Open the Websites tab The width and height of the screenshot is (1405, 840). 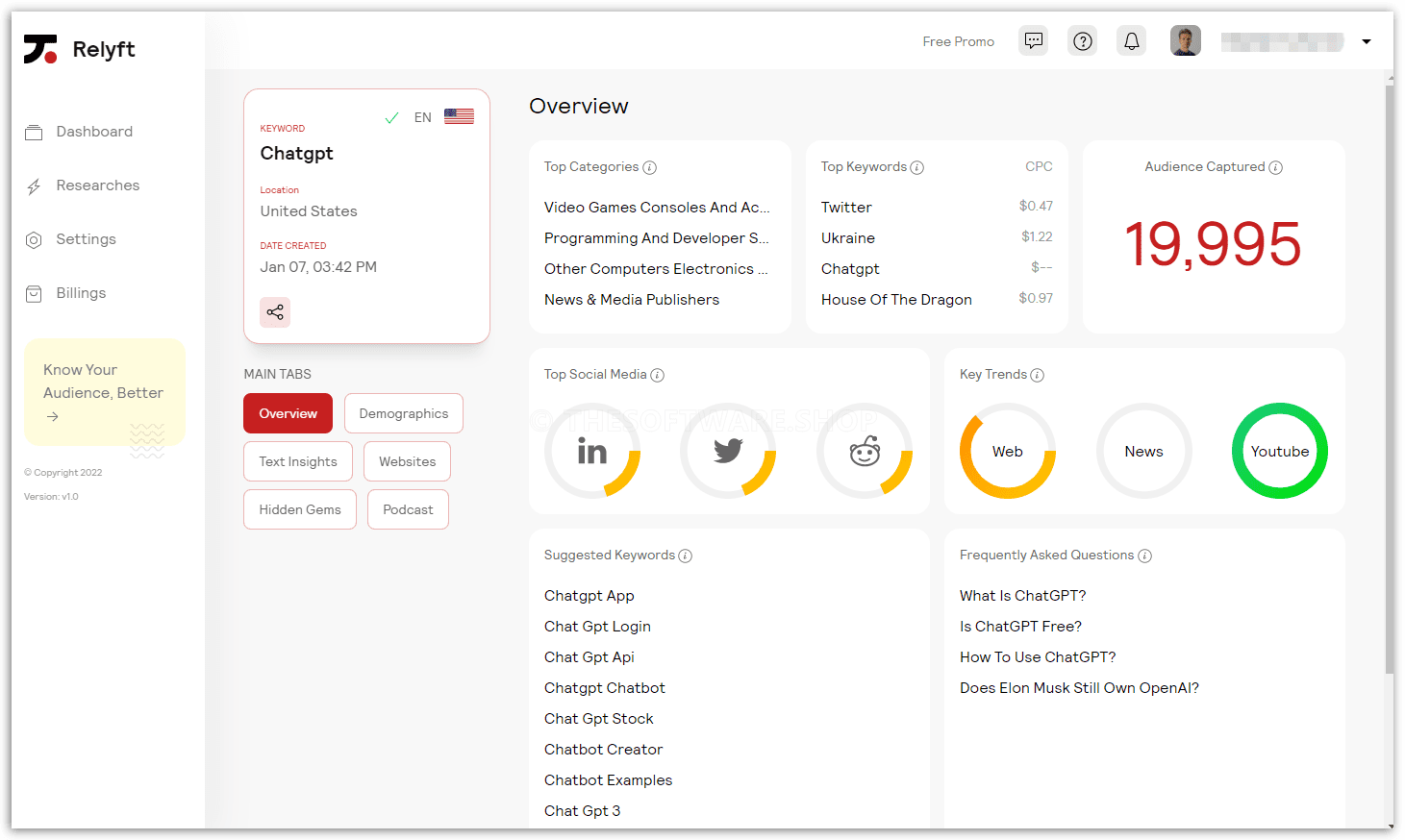(407, 461)
